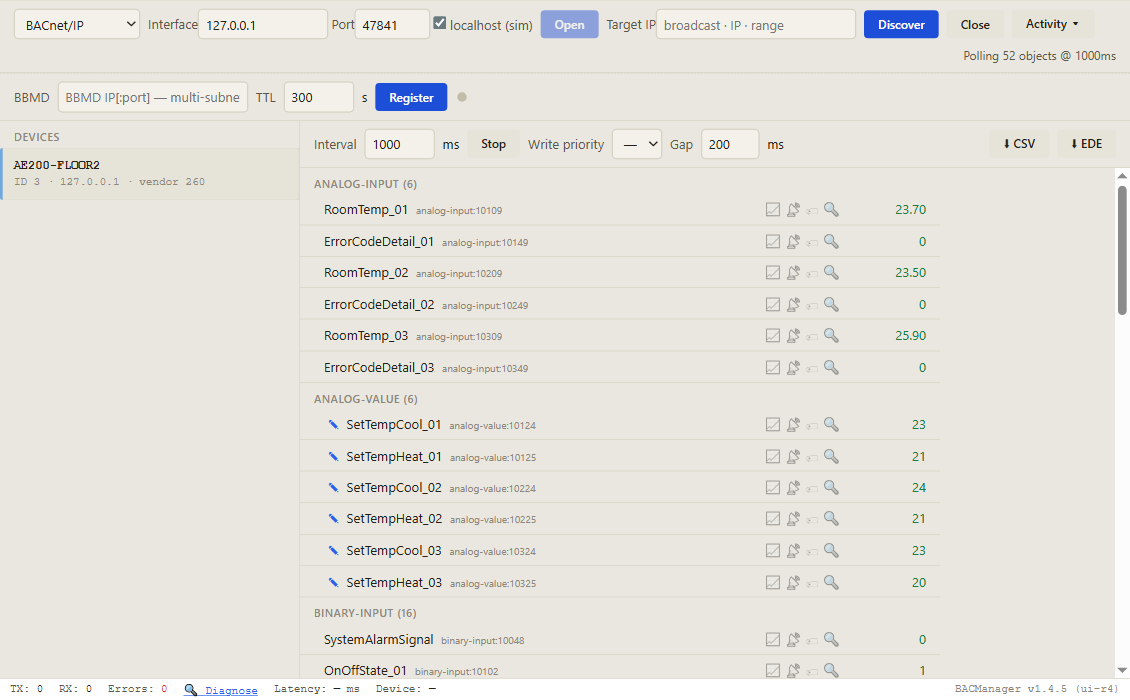
Task: Click the pencil icon beside SetTempHeat_01
Action: (333, 456)
